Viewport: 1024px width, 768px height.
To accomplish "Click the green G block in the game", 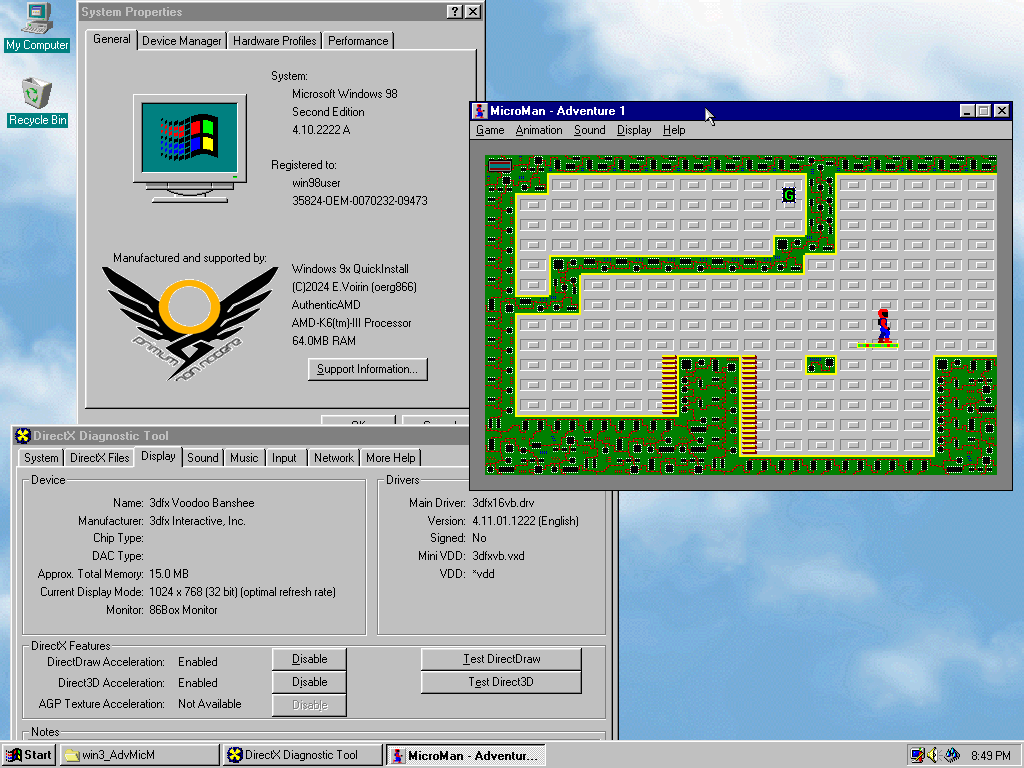I will [789, 195].
